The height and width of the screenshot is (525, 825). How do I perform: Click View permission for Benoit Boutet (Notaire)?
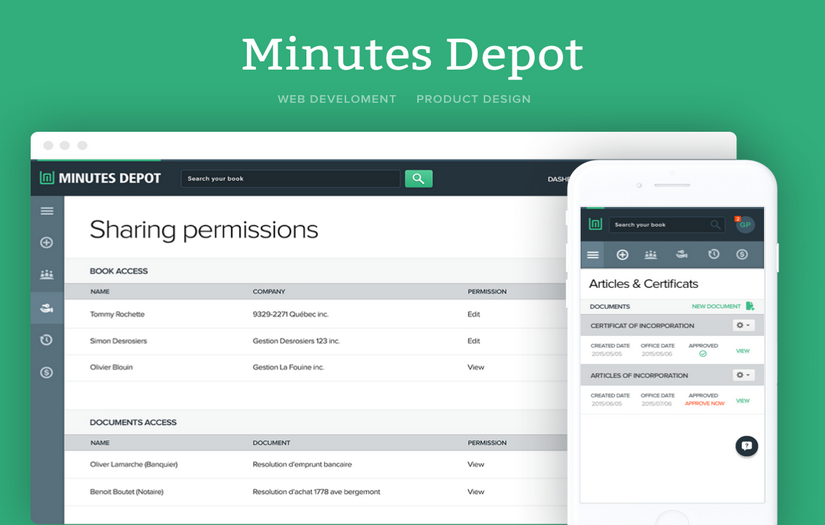(x=476, y=492)
